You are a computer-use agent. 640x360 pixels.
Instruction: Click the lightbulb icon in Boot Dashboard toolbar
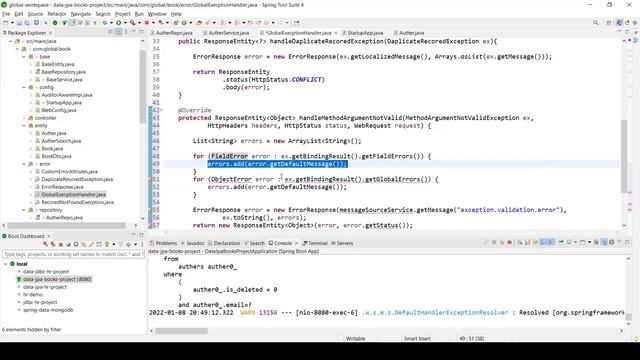point(107,244)
